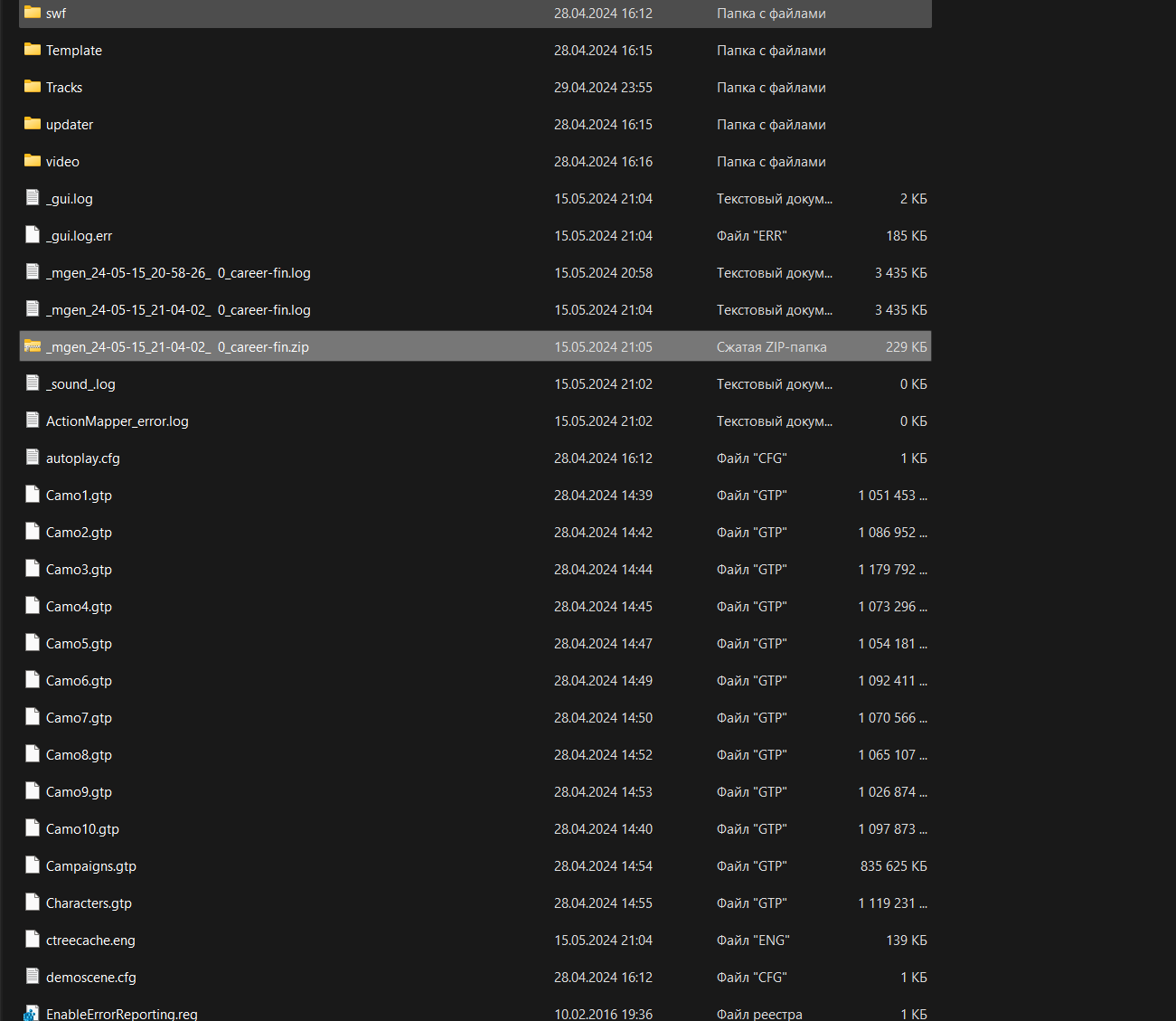
Task: Click the Campaigns.gtp file icon
Action: point(33,865)
